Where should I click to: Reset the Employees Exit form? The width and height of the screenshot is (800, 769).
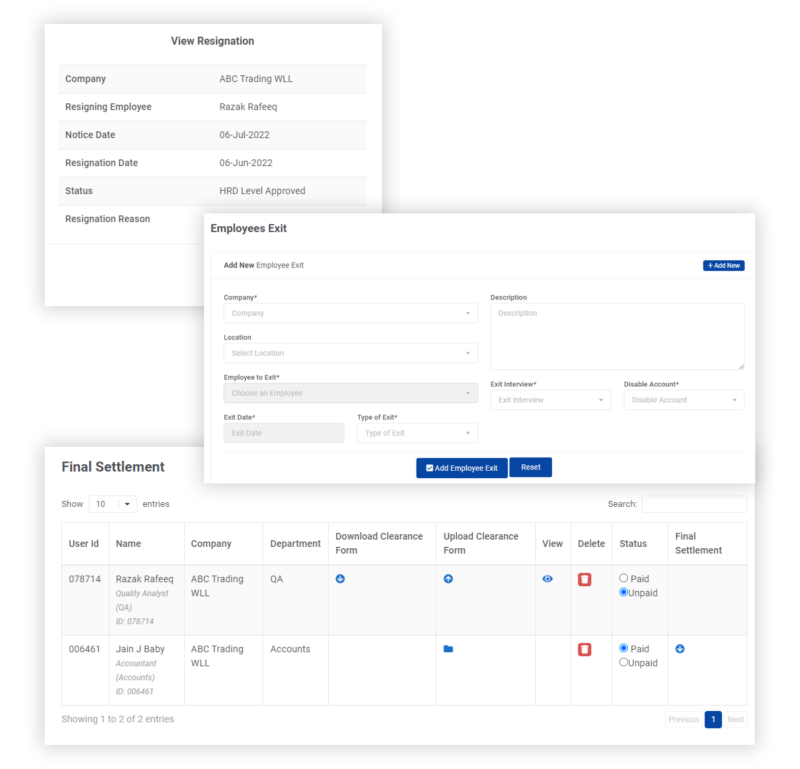click(530, 467)
